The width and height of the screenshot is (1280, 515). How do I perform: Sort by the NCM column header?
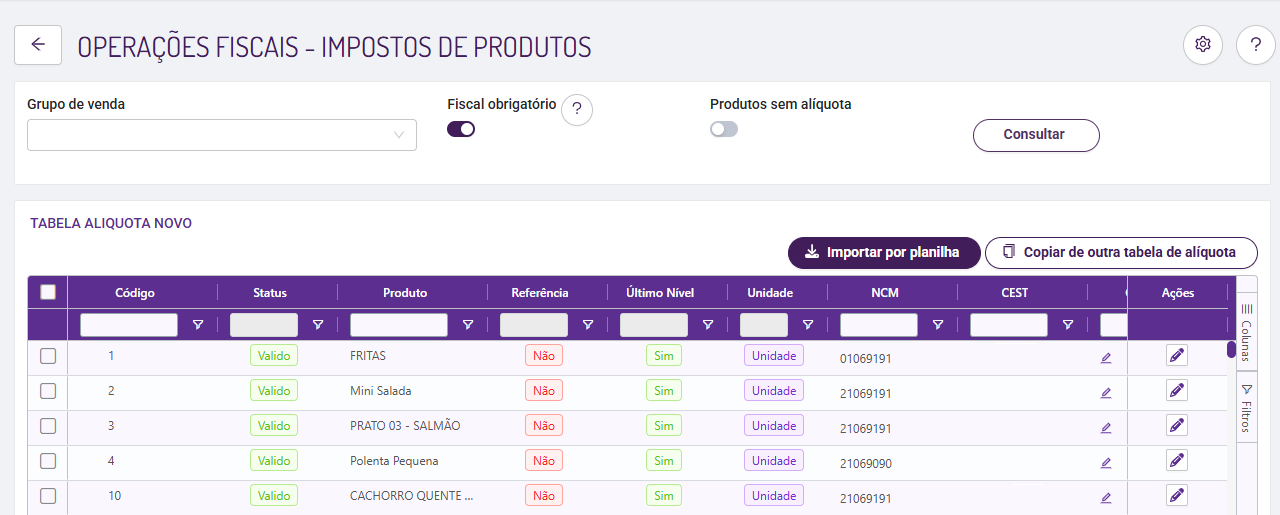886,293
